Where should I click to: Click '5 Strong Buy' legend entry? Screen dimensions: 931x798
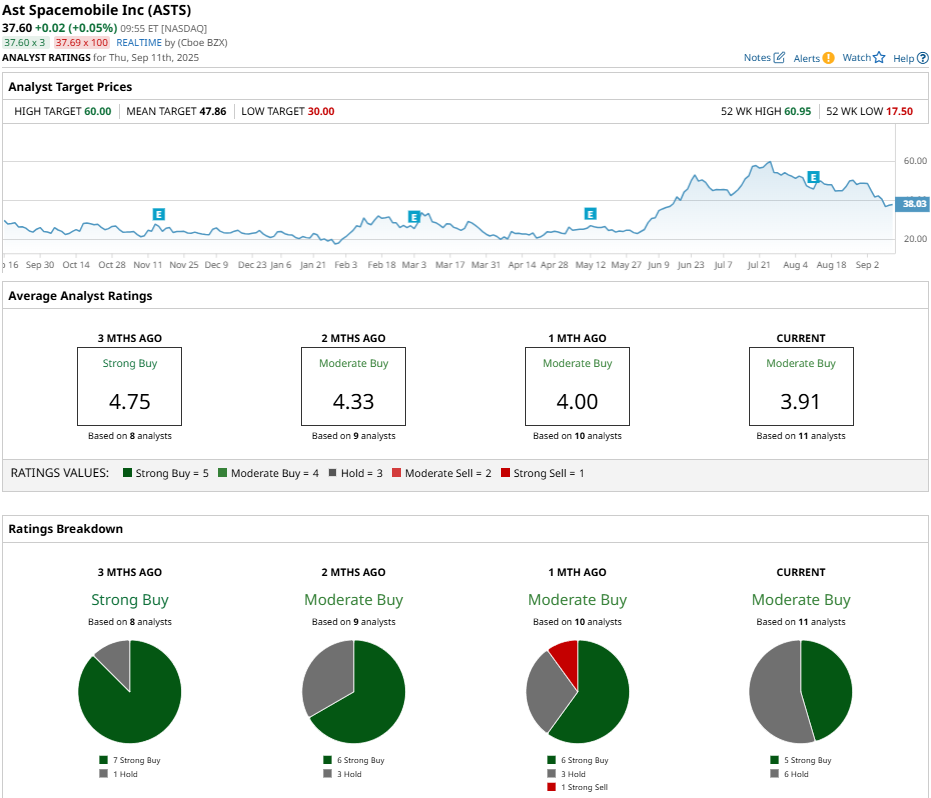pos(801,760)
